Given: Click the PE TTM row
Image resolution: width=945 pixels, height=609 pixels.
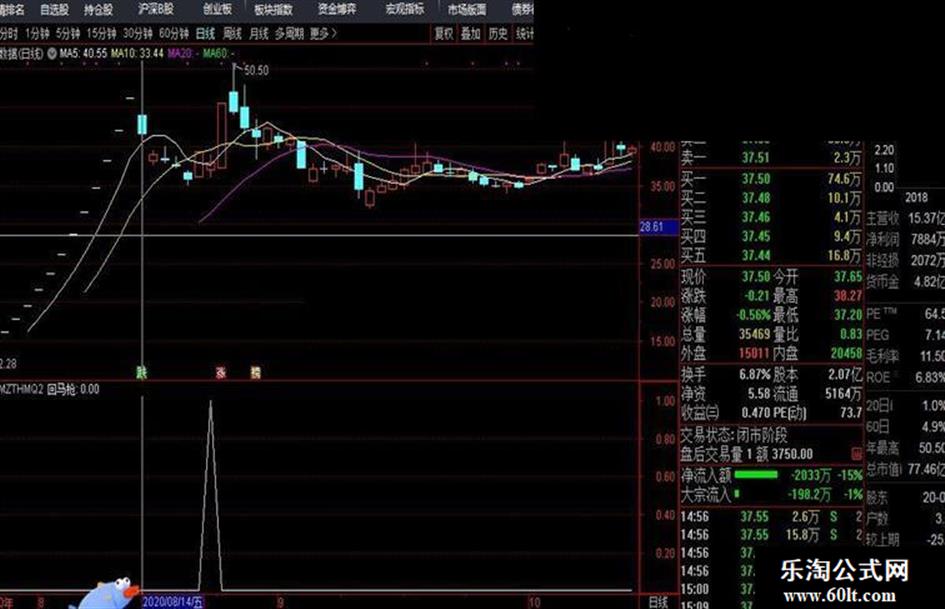Looking at the screenshot, I should tap(905, 314).
